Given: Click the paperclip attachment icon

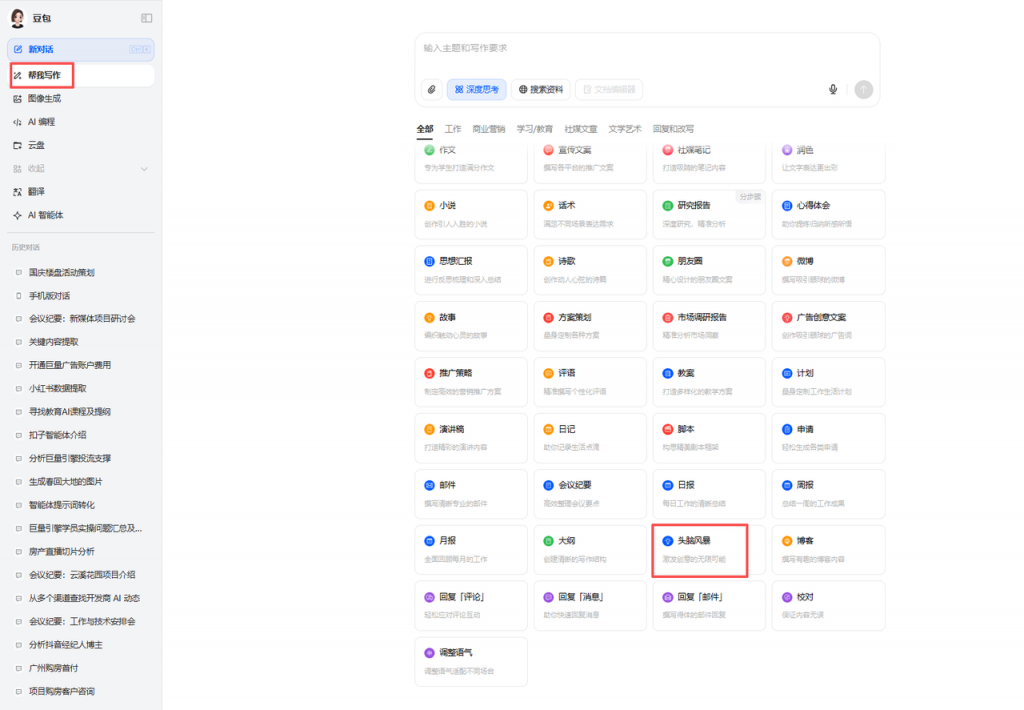Looking at the screenshot, I should [431, 89].
